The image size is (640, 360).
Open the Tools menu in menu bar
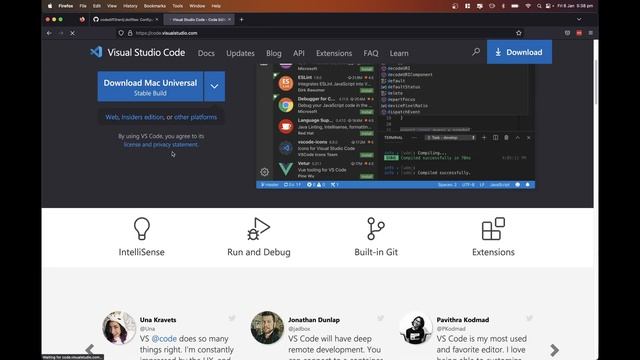pyautogui.click(x=178, y=6)
